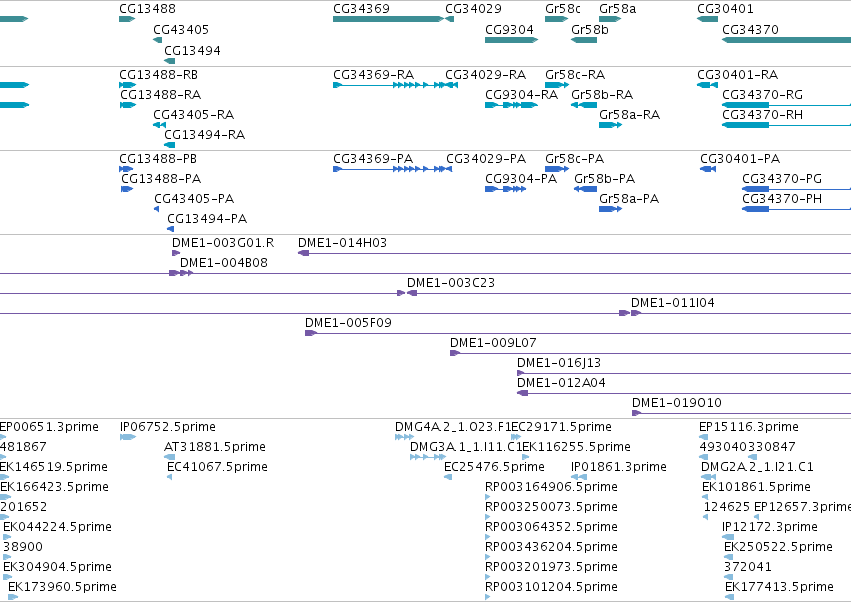Viewport: 851px width, 602px height.
Task: Select transcript CG43405-RA
Action: (160, 125)
